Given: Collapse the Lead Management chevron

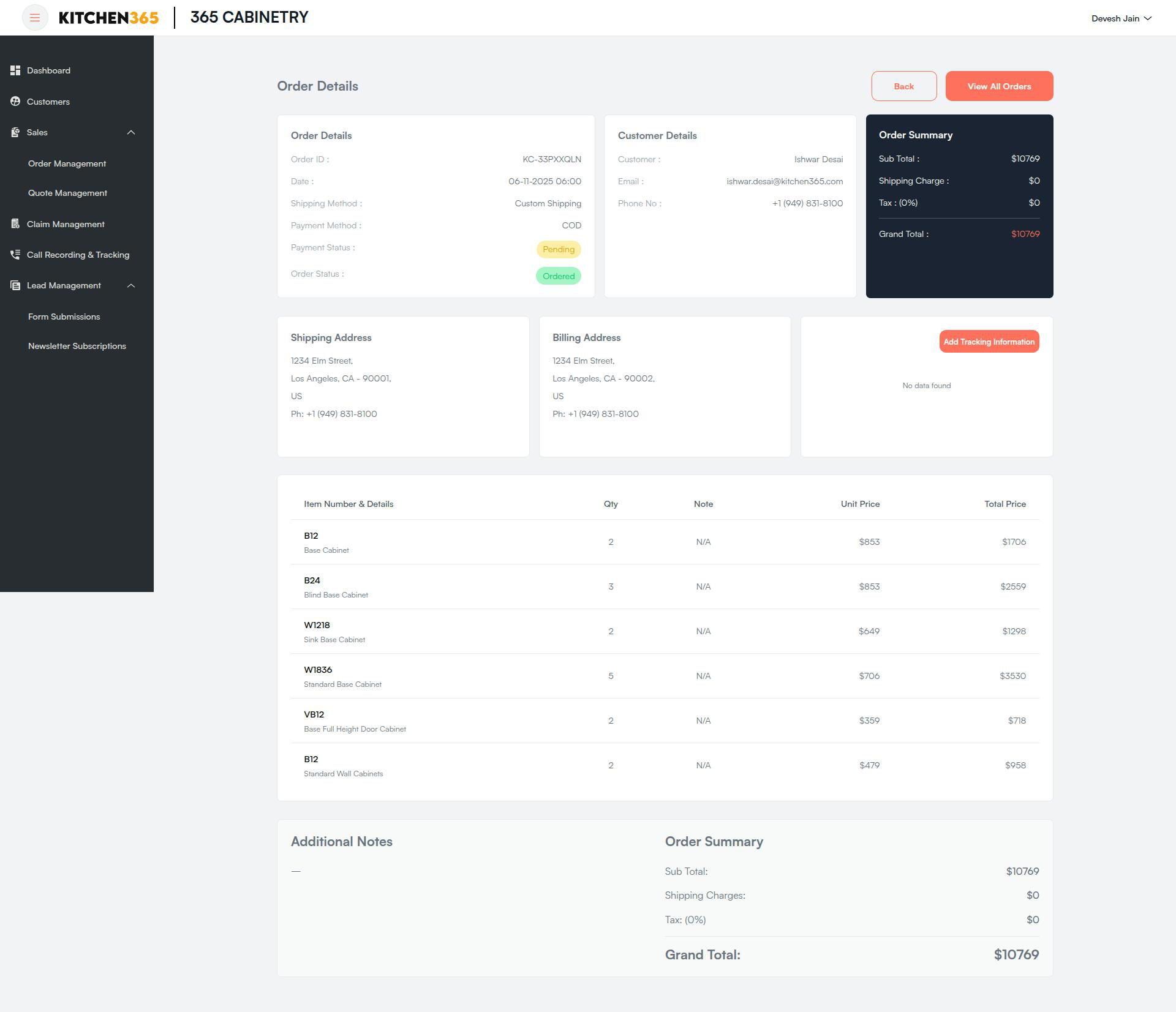Looking at the screenshot, I should point(131,285).
